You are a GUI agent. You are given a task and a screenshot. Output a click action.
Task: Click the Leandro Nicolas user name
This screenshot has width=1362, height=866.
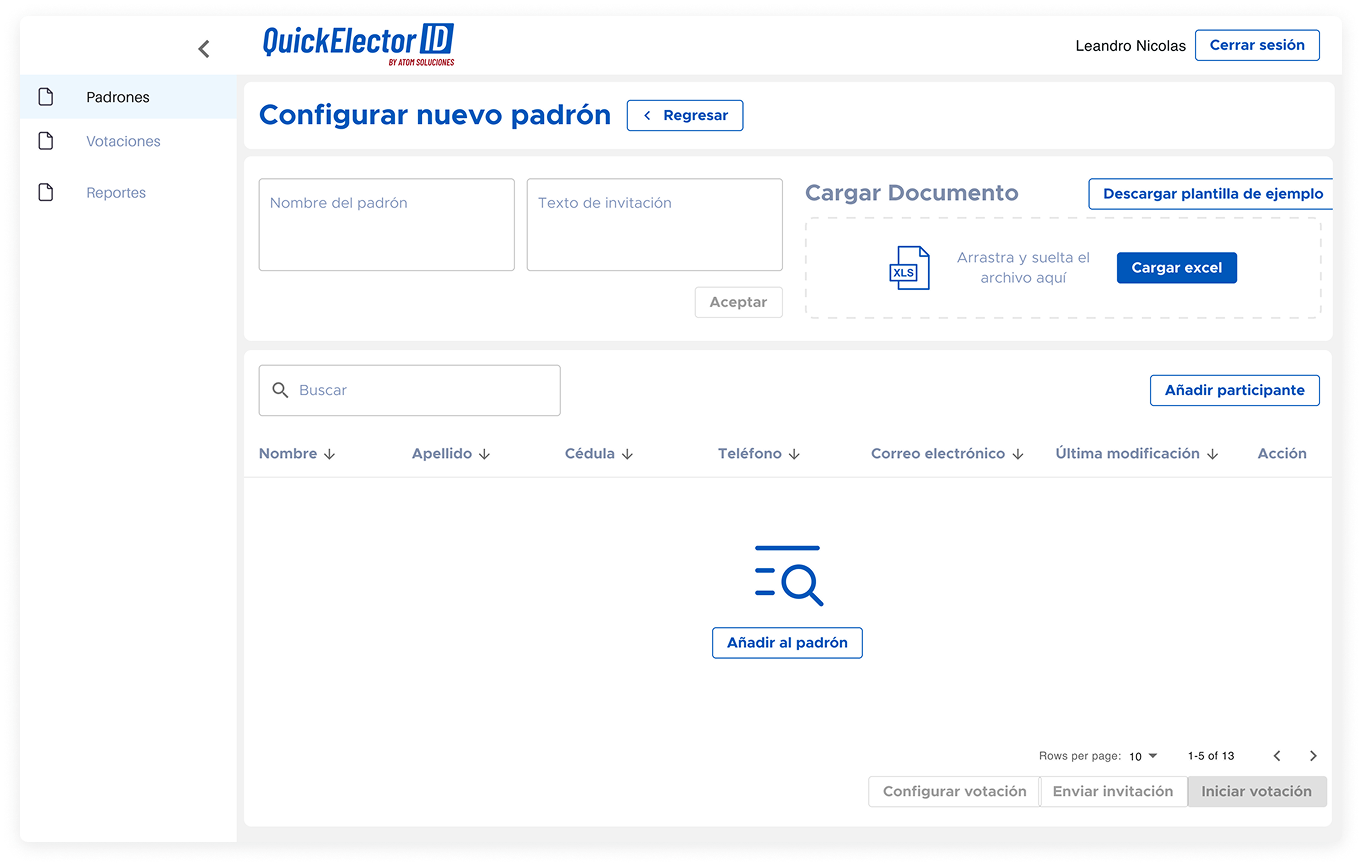1130,46
